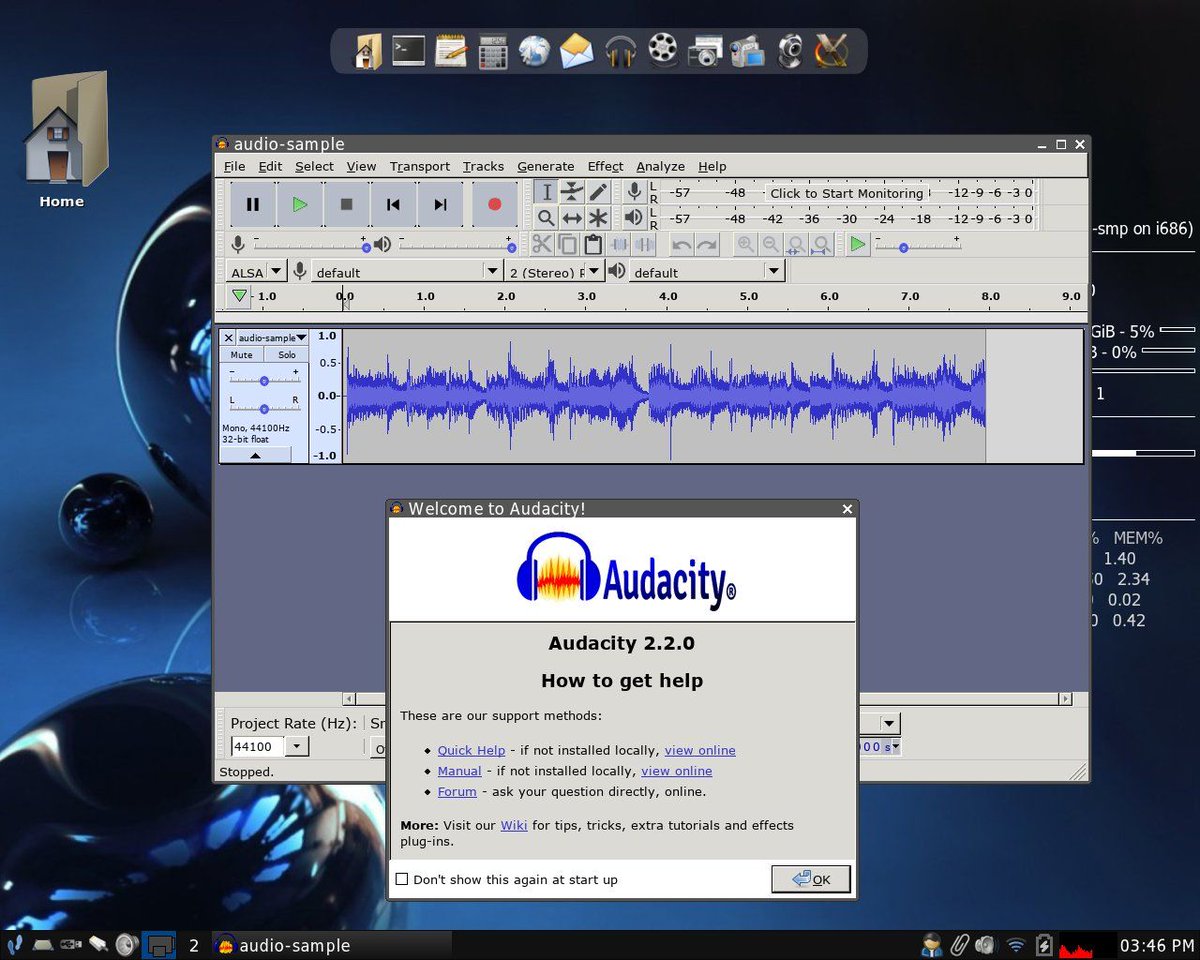The image size is (1200, 960).
Task: Open the File menu
Action: tap(234, 166)
